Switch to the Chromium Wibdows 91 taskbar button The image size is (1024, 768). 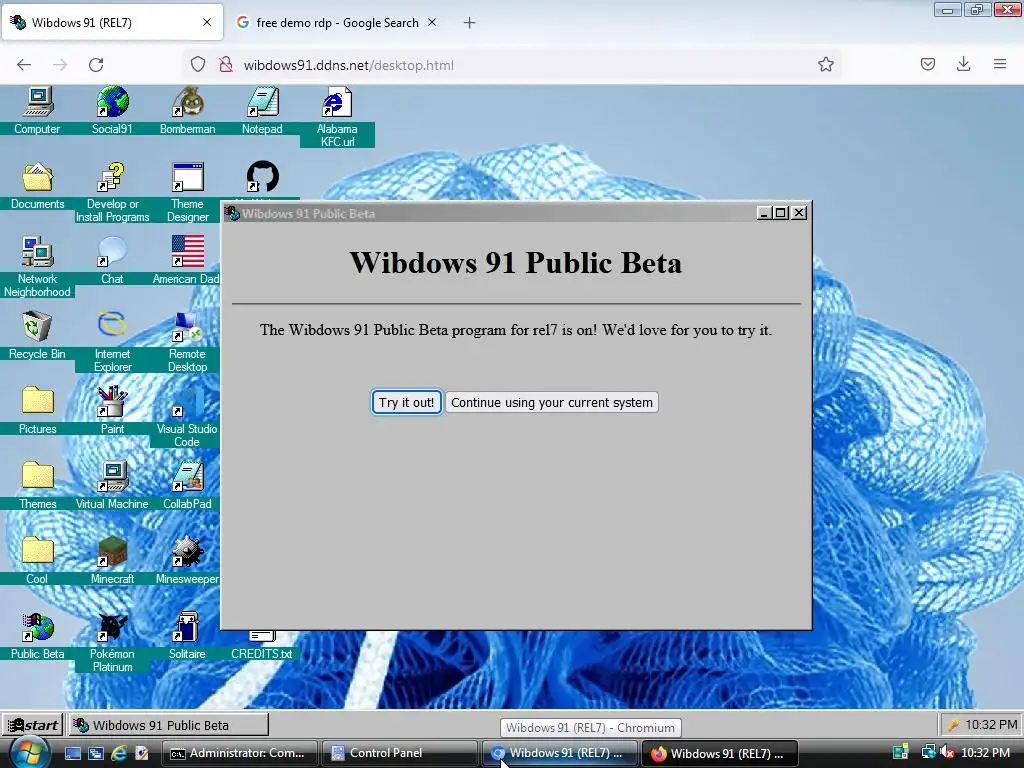click(560, 753)
